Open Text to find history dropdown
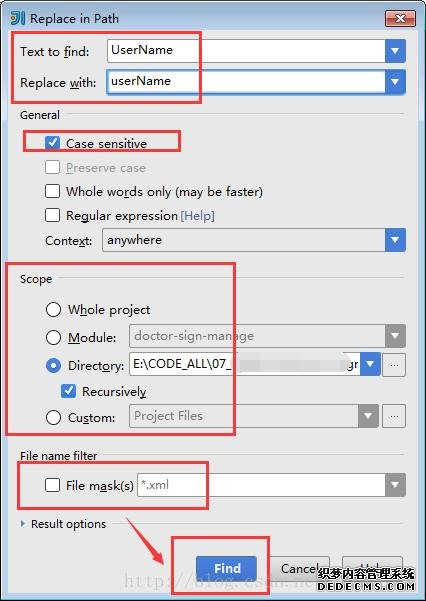This screenshot has height=601, width=426. pos(395,51)
